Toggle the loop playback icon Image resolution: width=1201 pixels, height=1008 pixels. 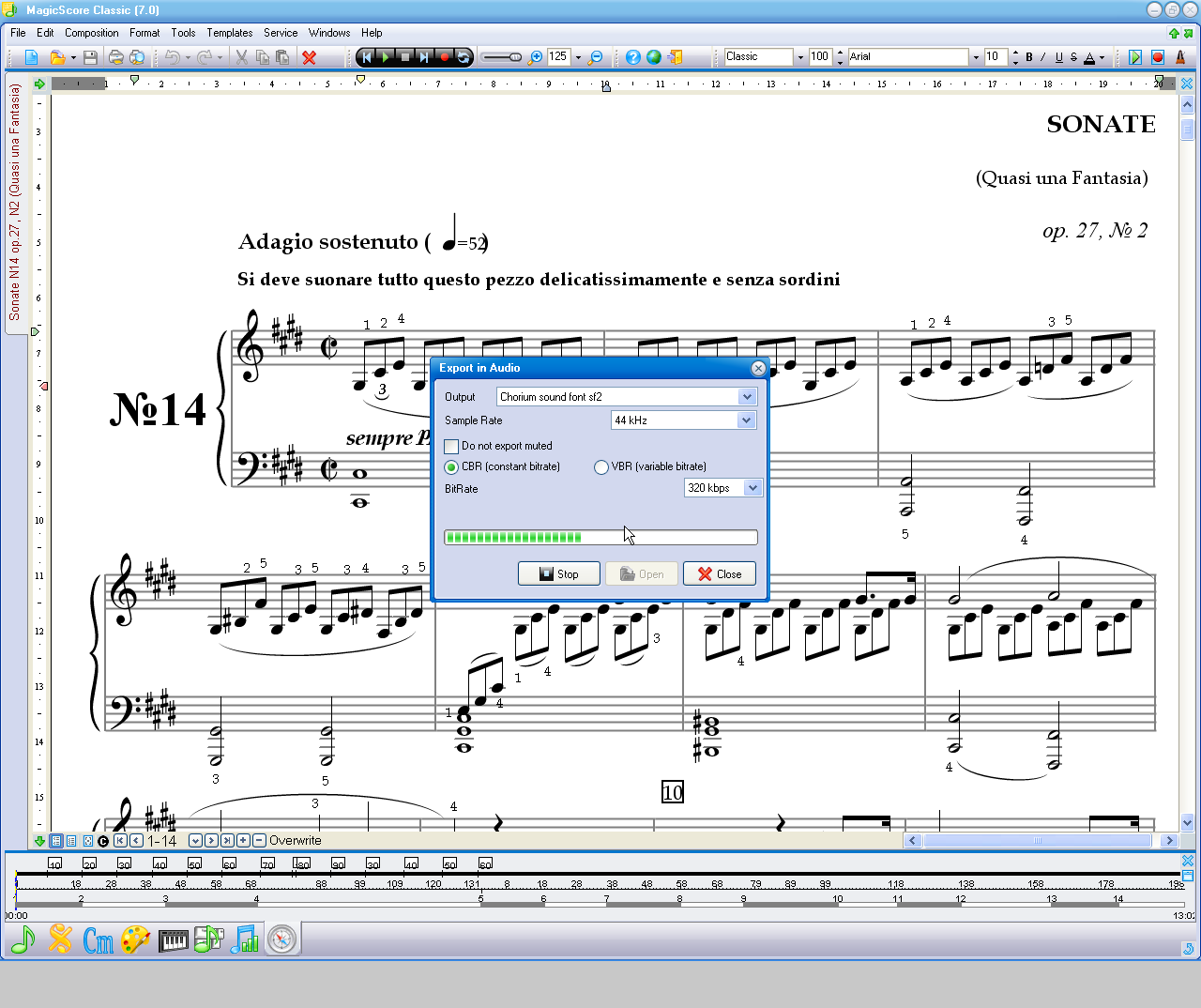[x=463, y=57]
